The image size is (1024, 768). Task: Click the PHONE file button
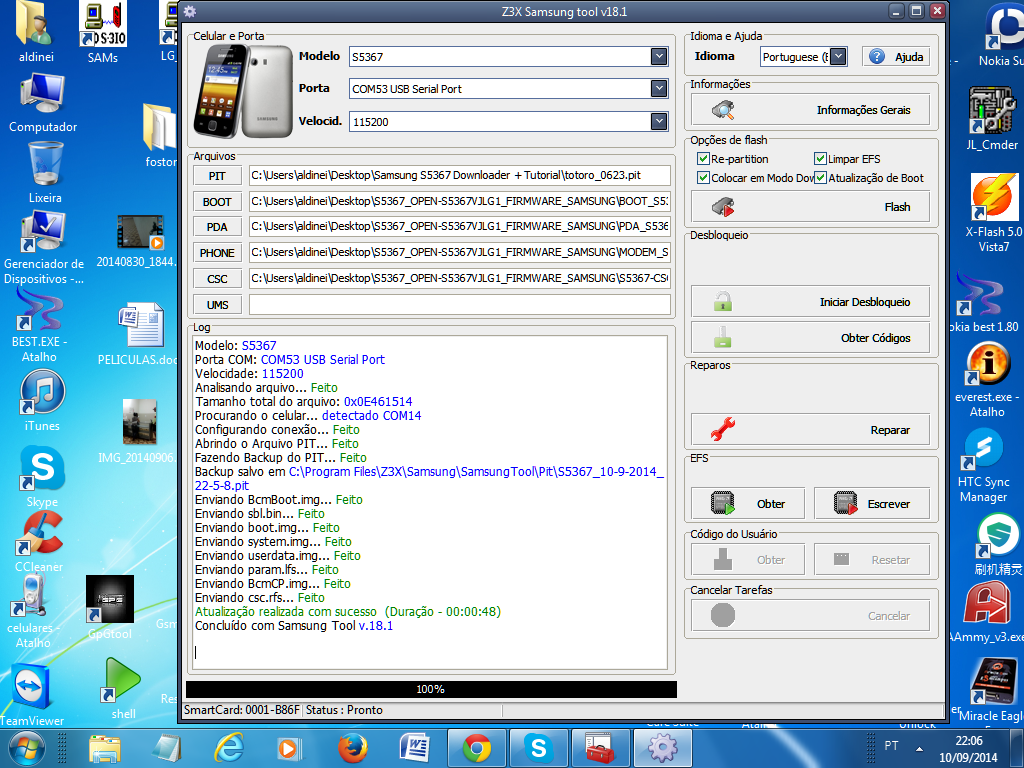tap(217, 253)
